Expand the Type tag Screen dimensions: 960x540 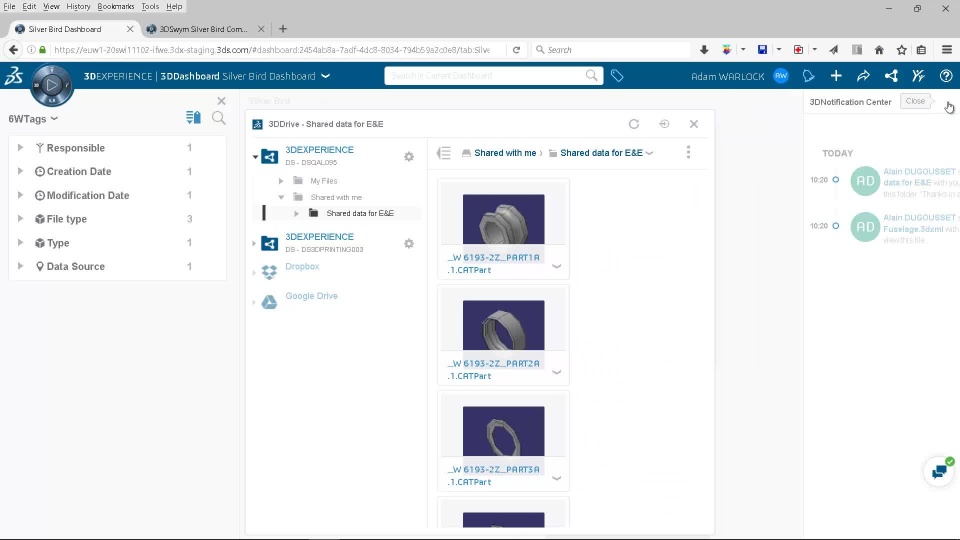pyautogui.click(x=20, y=242)
